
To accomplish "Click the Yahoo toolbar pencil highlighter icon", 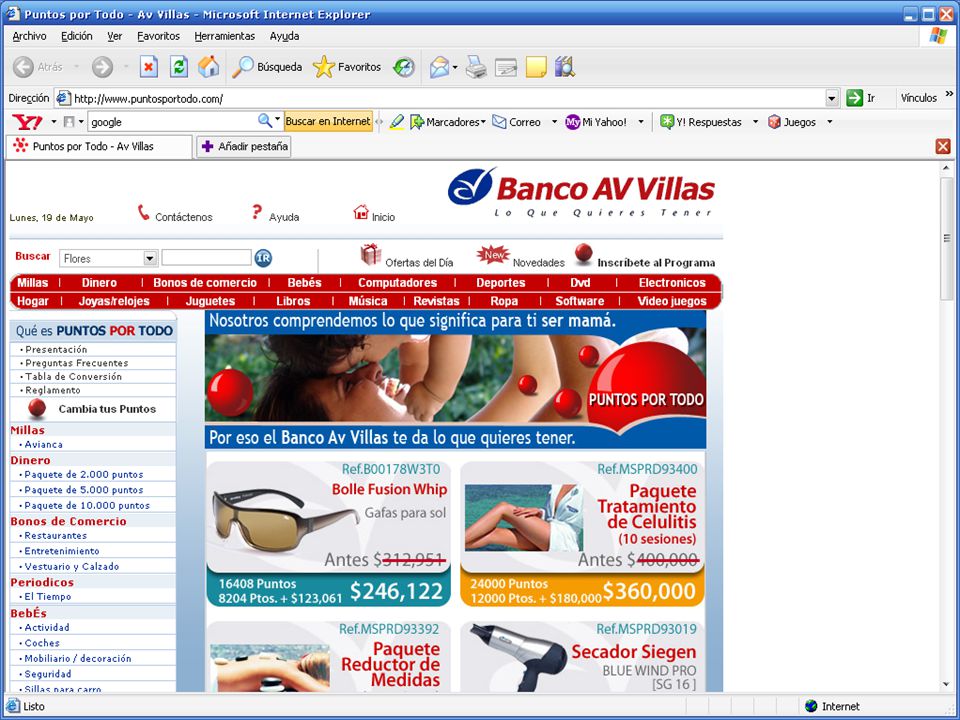I will tap(397, 122).
